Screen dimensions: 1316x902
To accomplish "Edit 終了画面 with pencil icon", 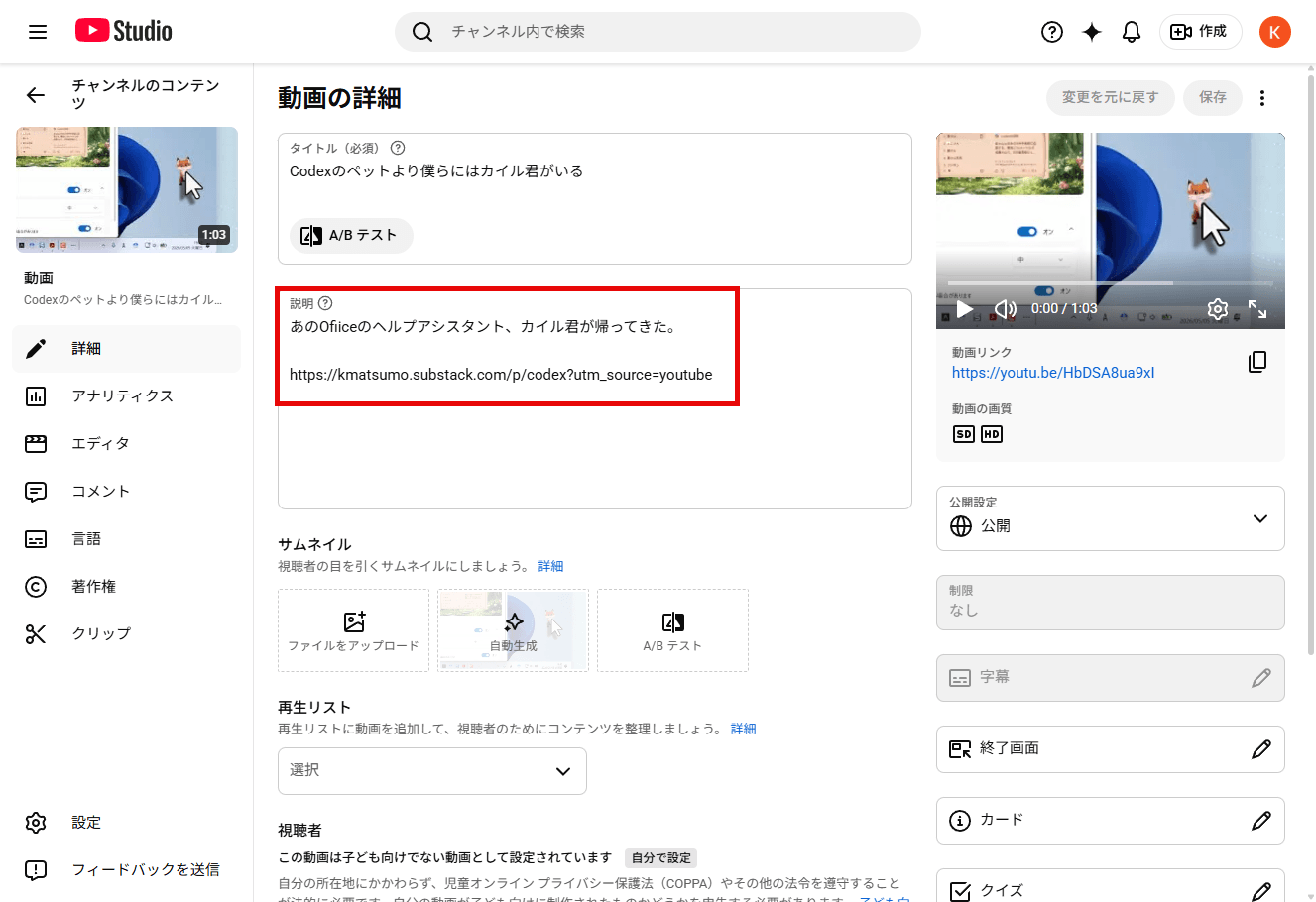I will point(1261,749).
